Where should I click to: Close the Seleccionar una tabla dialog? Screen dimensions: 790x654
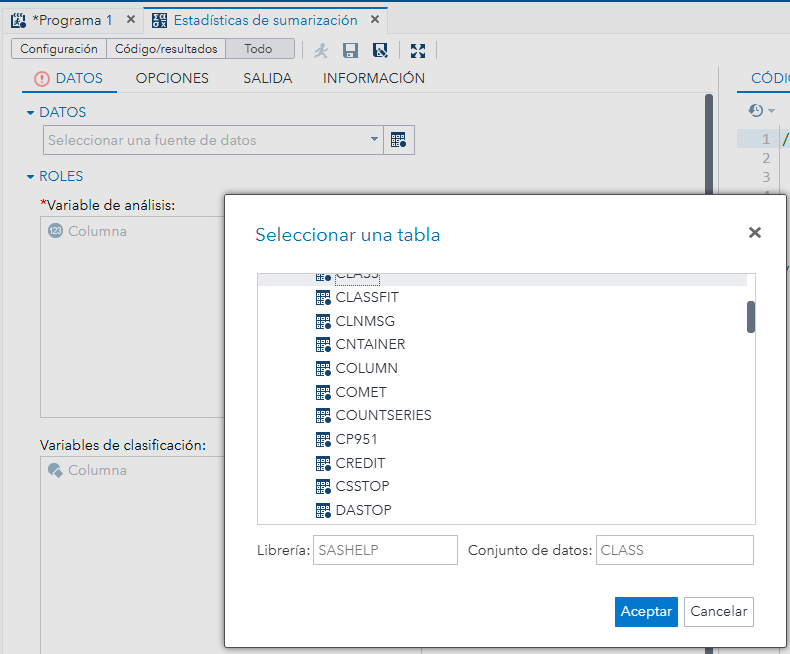(754, 233)
